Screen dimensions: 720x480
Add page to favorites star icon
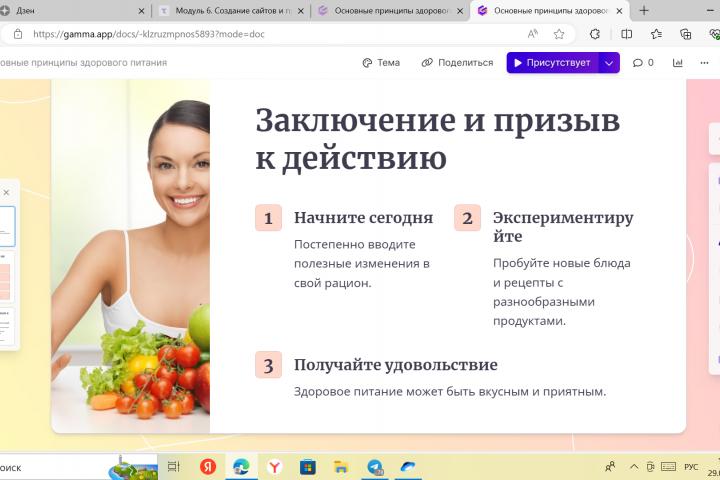(x=559, y=34)
